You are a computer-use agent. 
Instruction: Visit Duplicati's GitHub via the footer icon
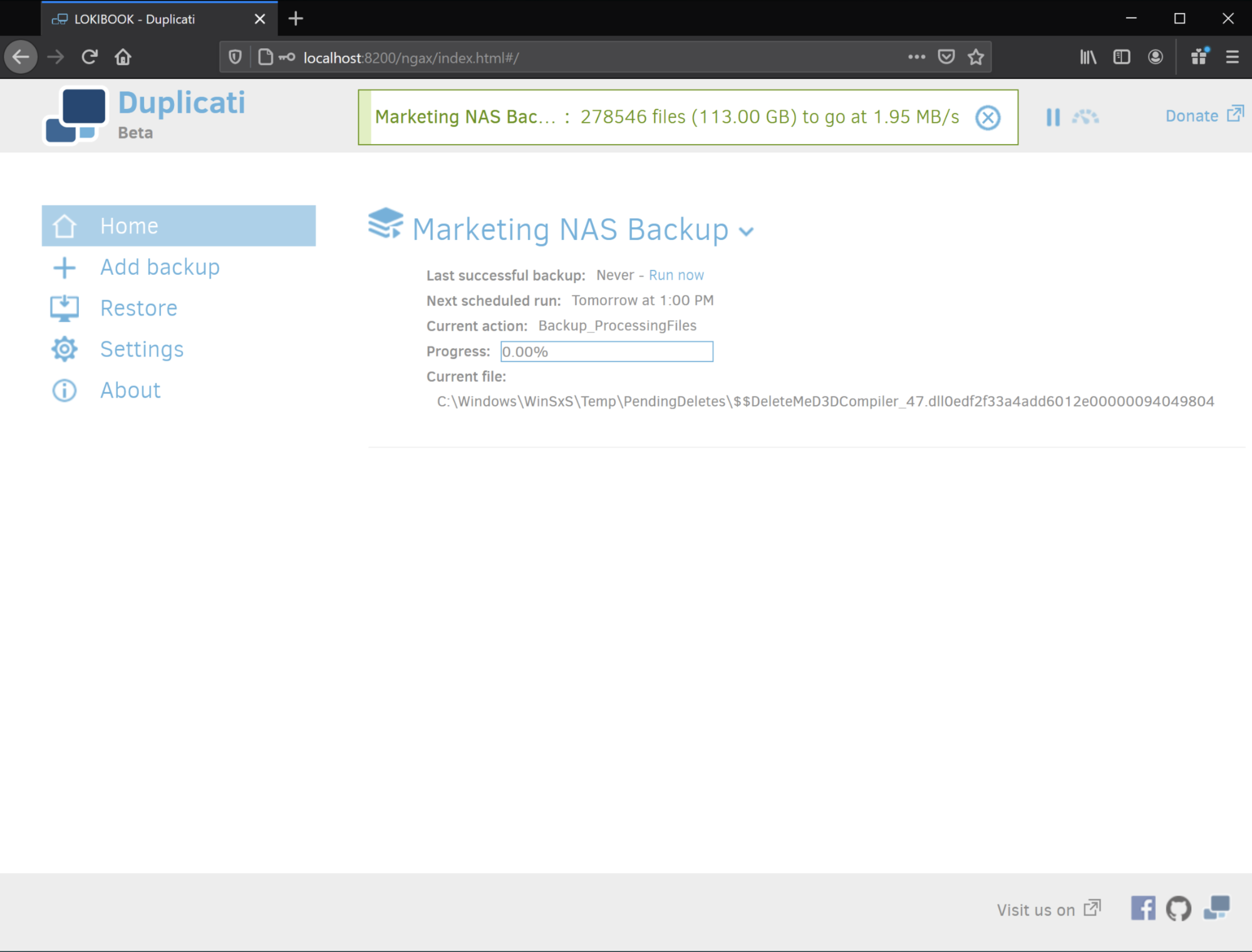point(1179,909)
